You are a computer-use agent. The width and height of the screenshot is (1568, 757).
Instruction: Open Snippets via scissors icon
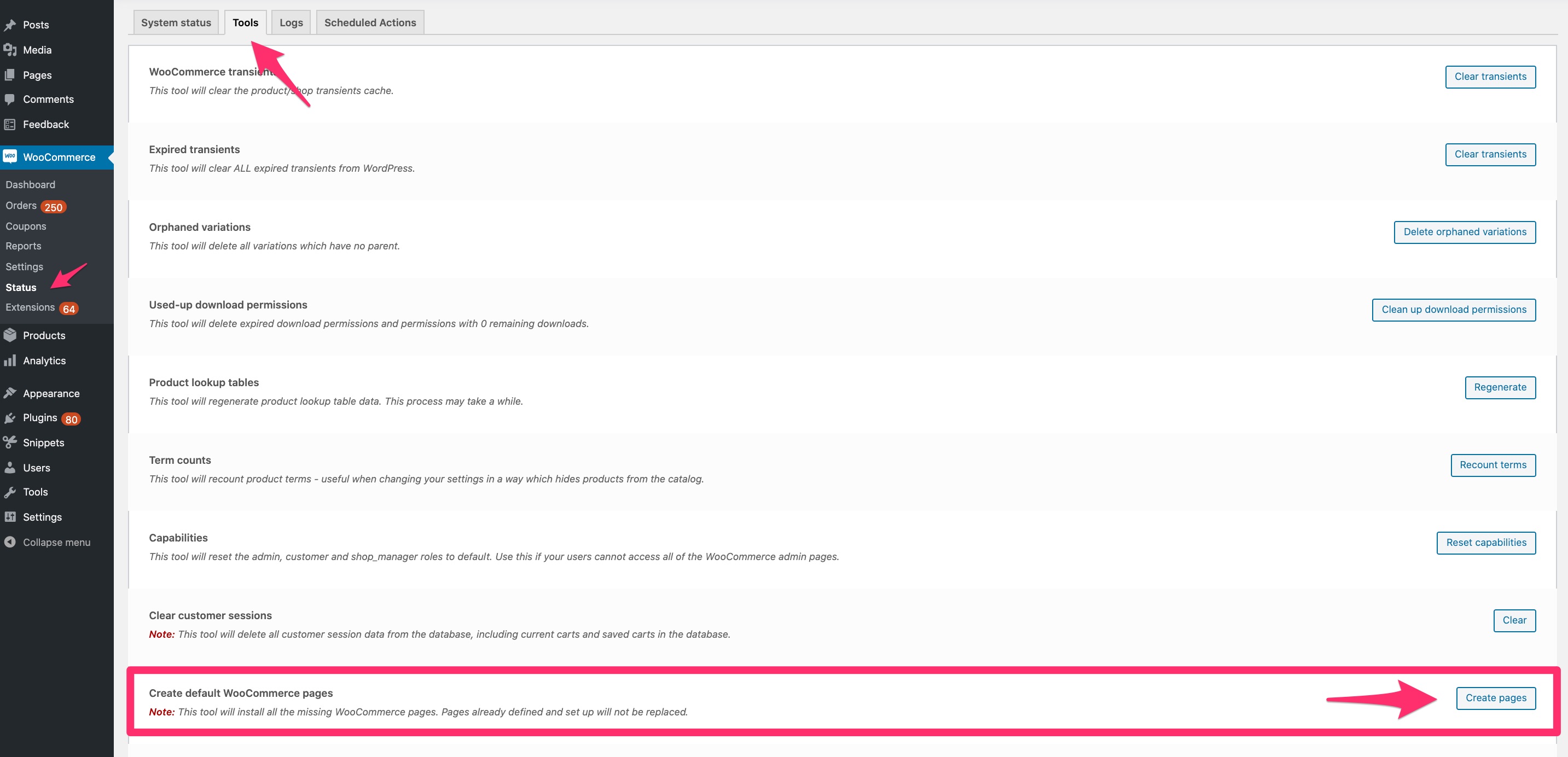pyautogui.click(x=10, y=442)
